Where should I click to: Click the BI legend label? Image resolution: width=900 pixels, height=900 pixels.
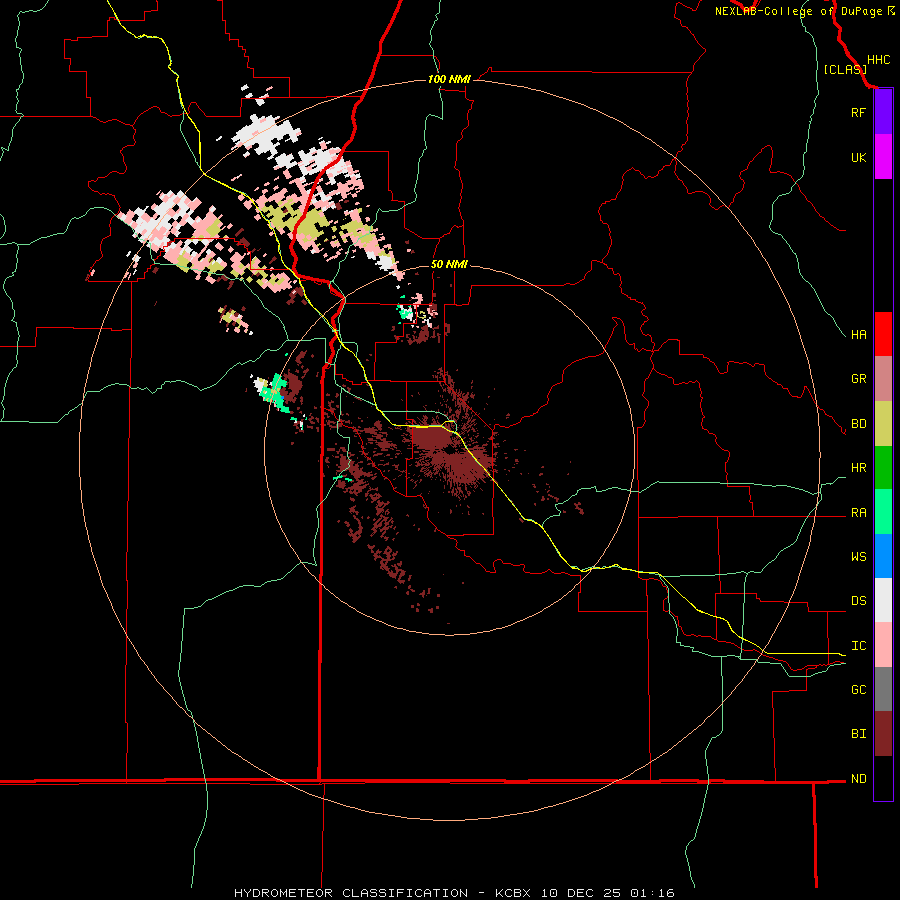click(x=858, y=734)
